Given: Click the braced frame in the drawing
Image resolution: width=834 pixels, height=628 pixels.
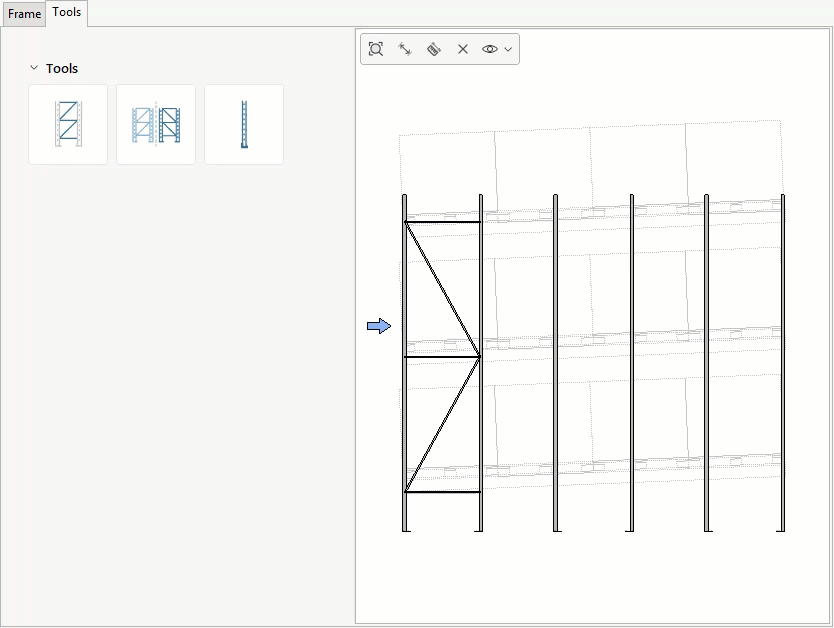Looking at the screenshot, I should (443, 363).
